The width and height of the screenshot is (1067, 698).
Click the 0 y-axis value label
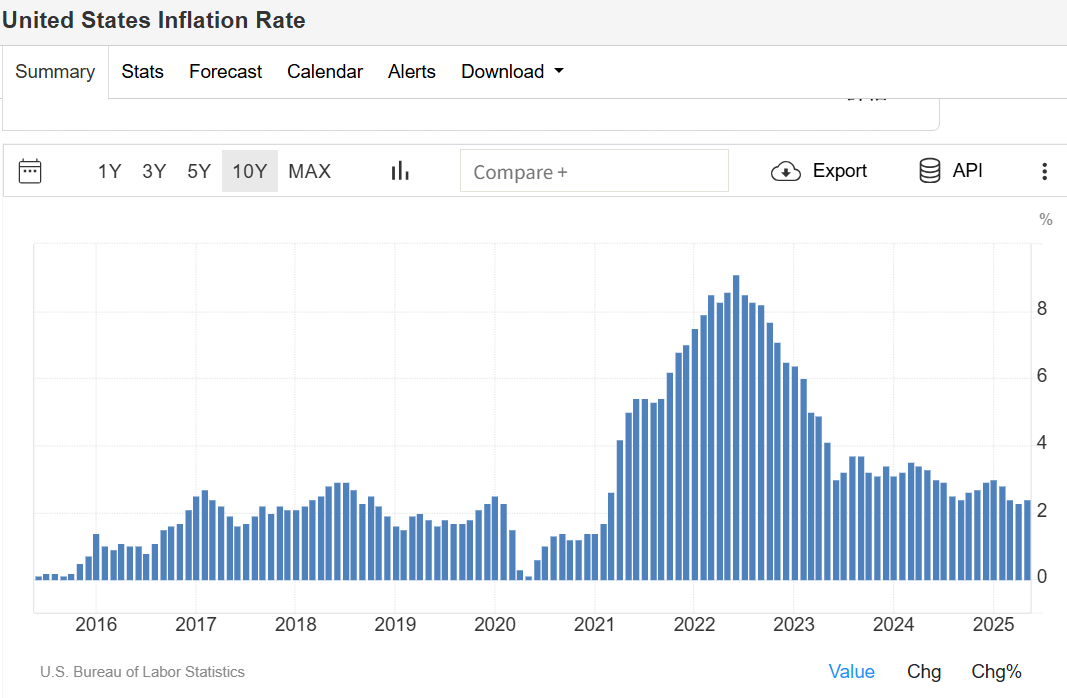coord(1041,577)
